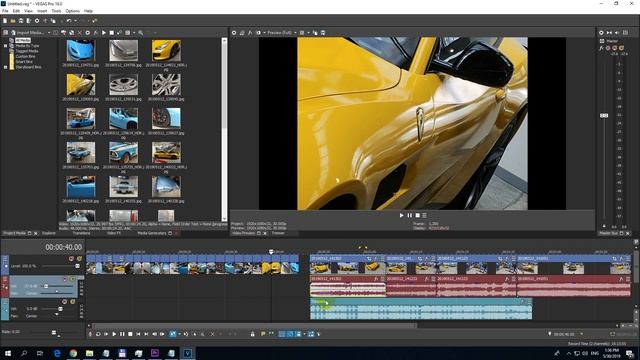Expand the Storyboard Bins tree node

click(x=6, y=67)
